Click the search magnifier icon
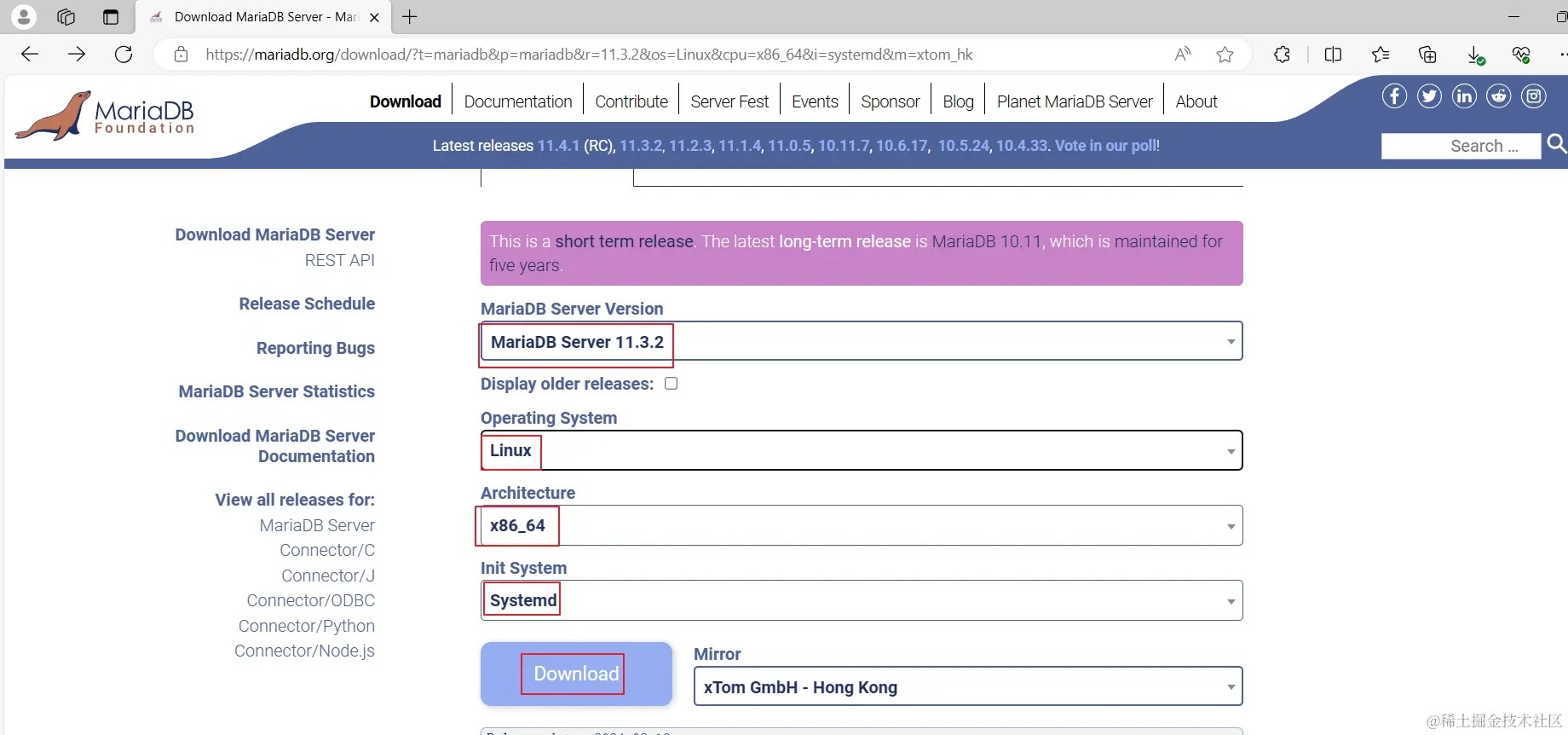The width and height of the screenshot is (1568, 735). [x=1556, y=143]
